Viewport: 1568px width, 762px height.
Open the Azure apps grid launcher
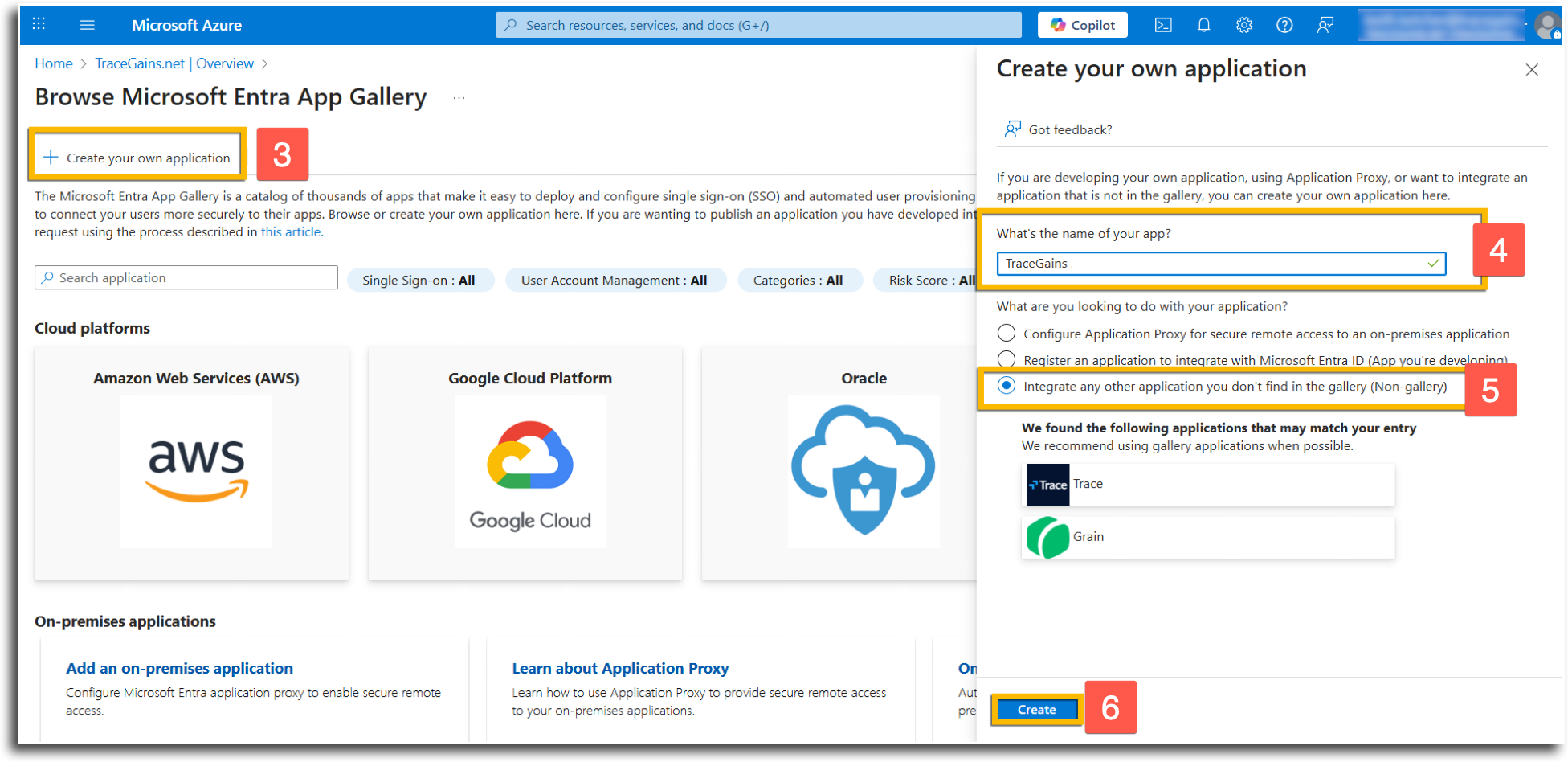click(39, 24)
